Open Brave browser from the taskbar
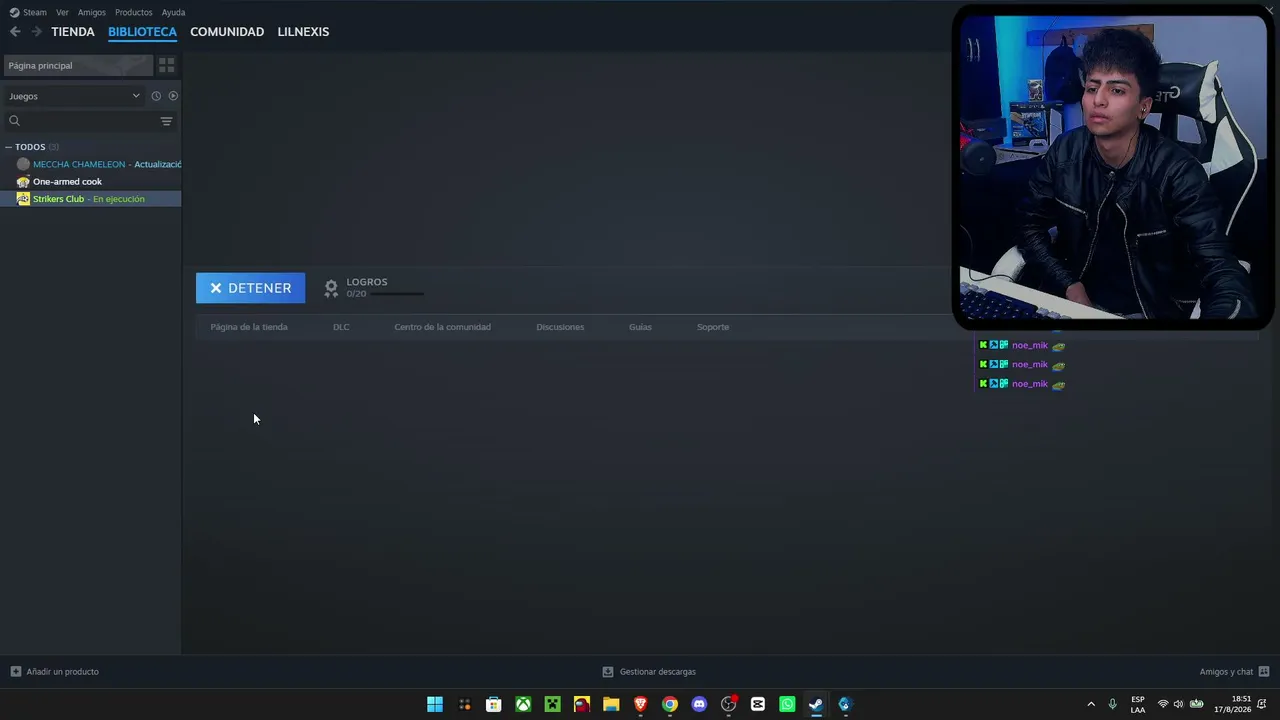Image resolution: width=1280 pixels, height=720 pixels. point(640,704)
